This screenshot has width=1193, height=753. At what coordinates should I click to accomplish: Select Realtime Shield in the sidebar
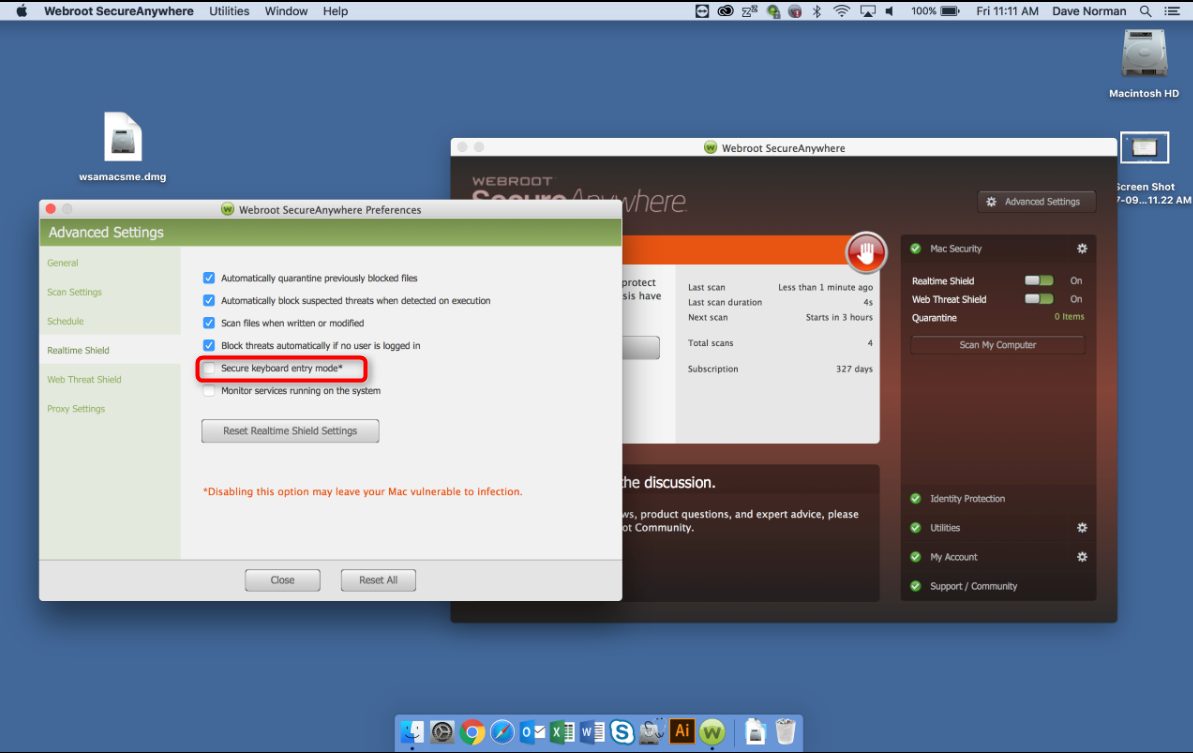click(78, 350)
